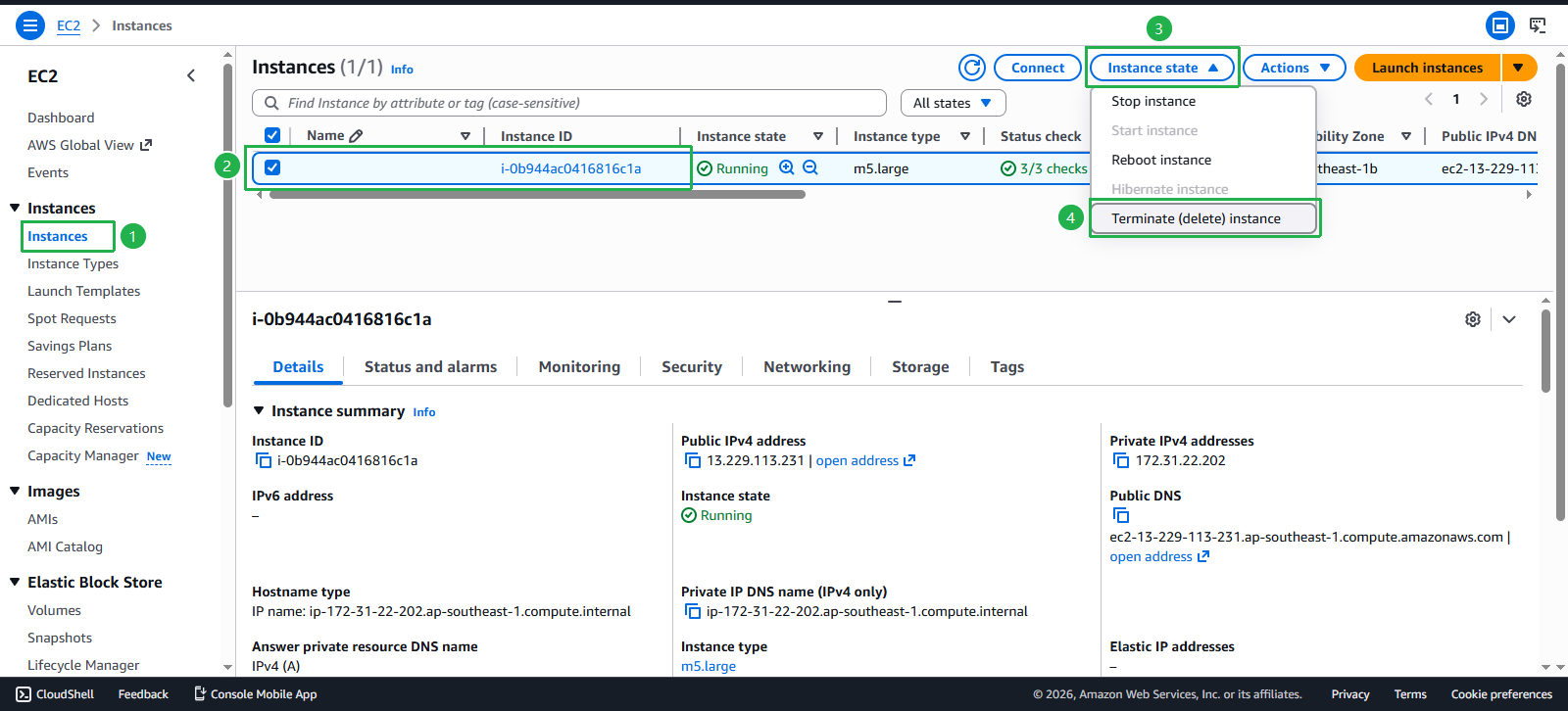Copy the private IP DNS name

[693, 611]
